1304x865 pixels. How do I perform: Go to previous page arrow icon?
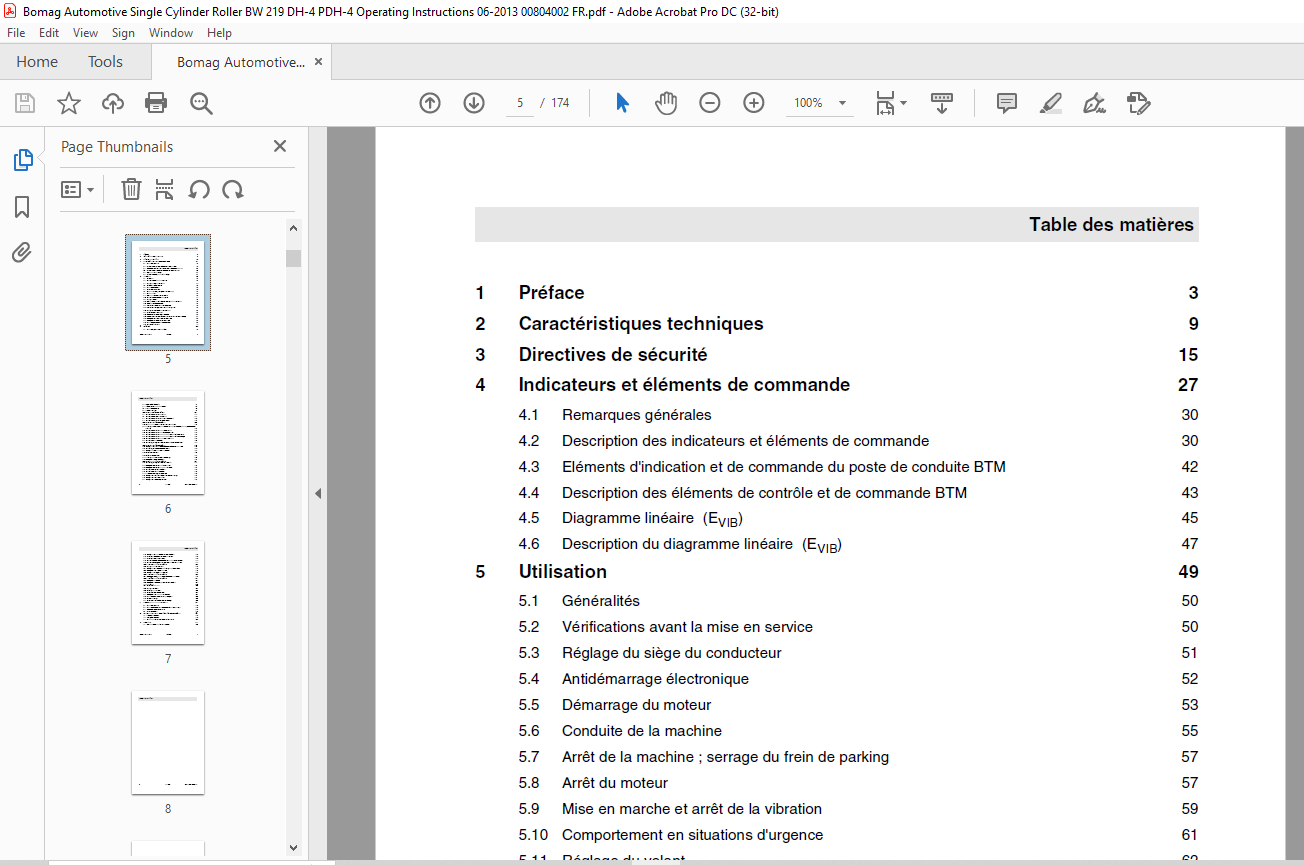click(430, 103)
